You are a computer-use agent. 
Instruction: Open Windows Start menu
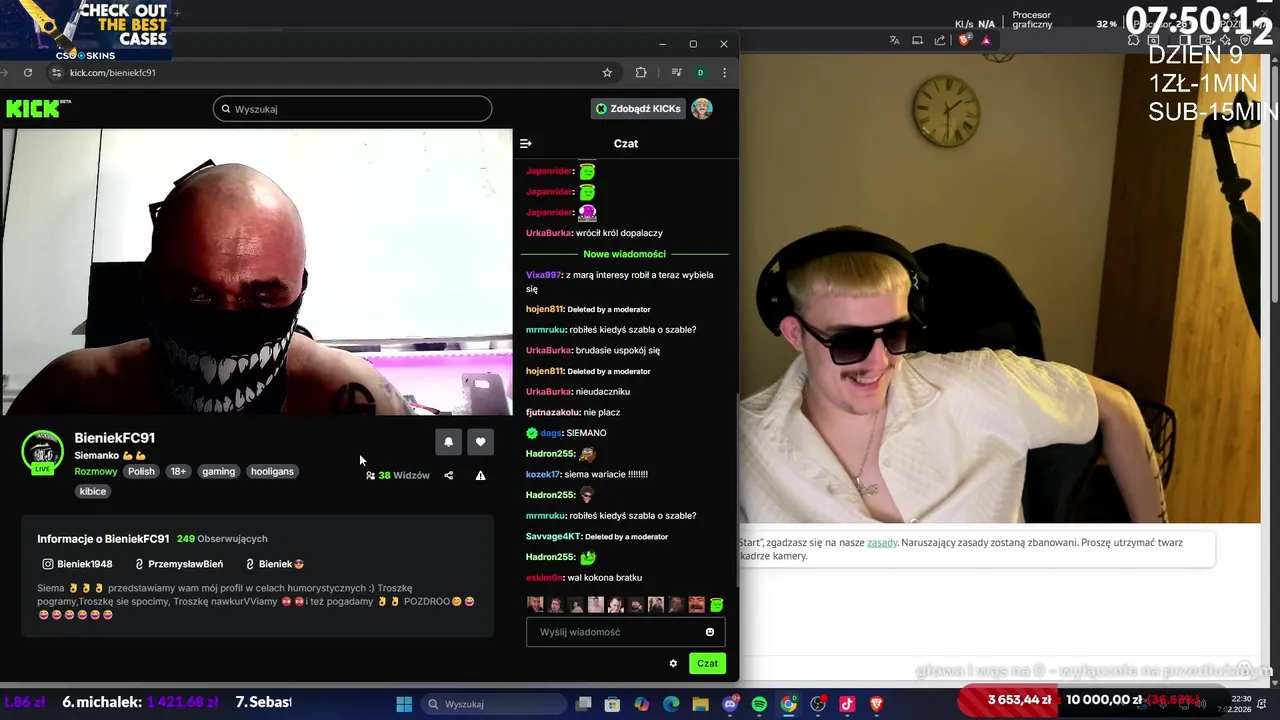[x=404, y=704]
